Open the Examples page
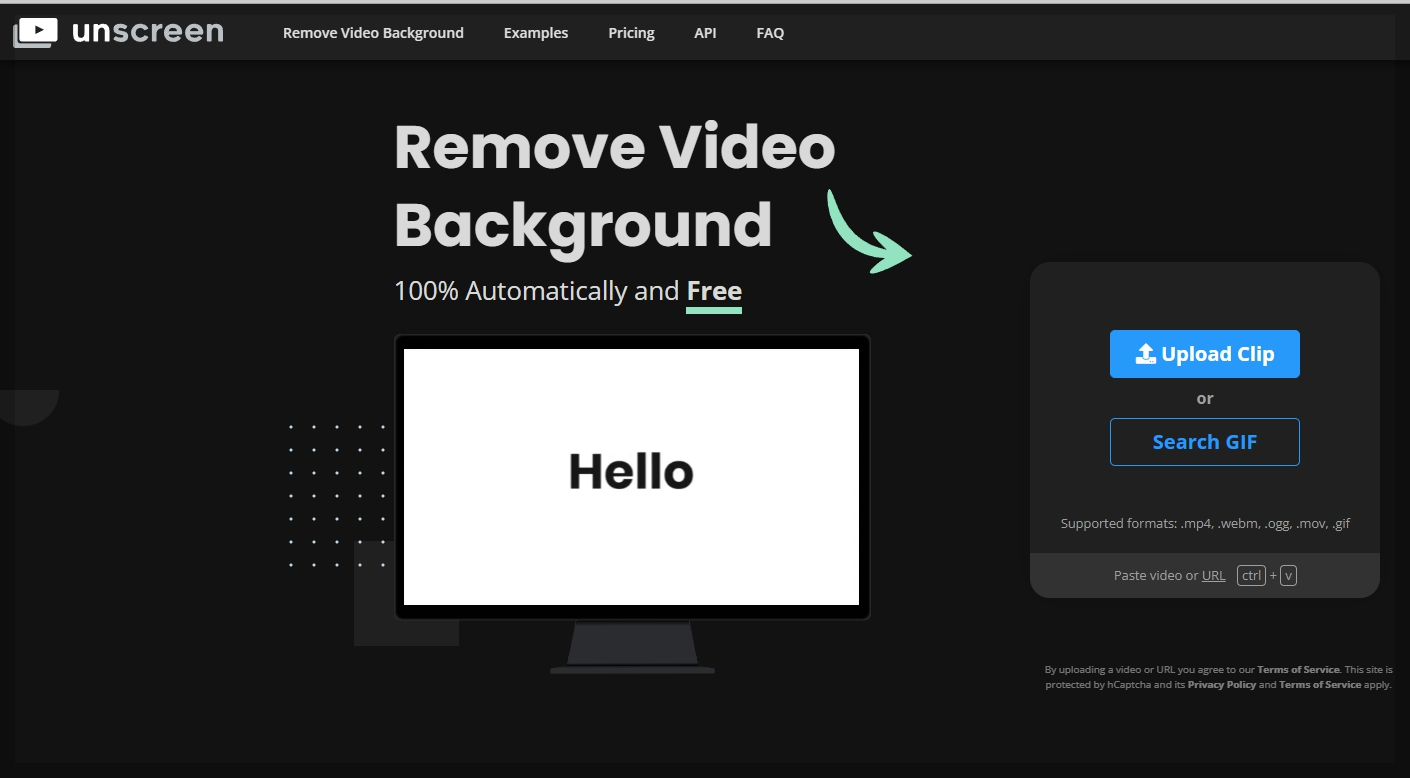The width and height of the screenshot is (1410, 778). coord(536,33)
